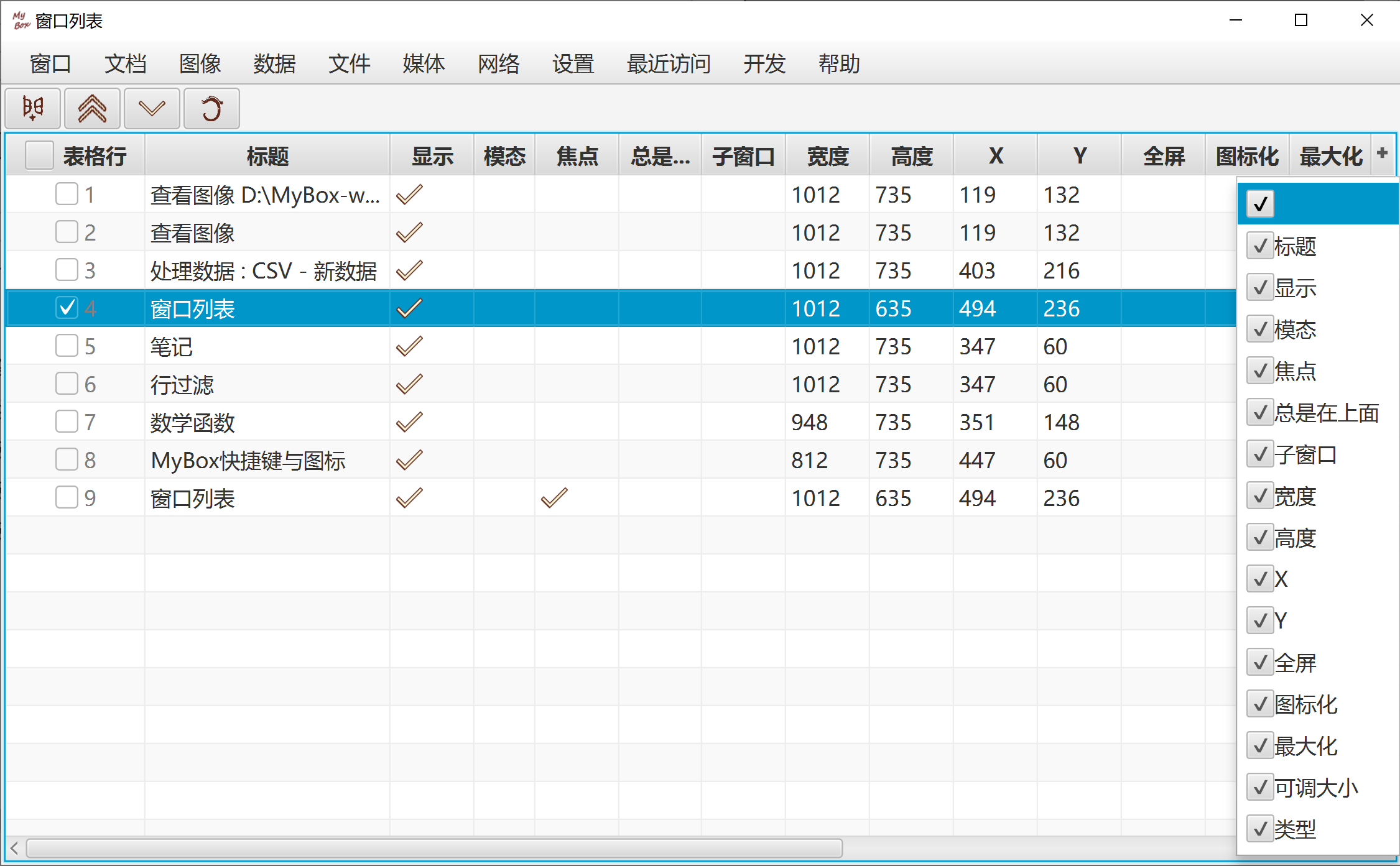The image size is (1400, 866).
Task: Click the 宽度 column header to sort
Action: click(x=827, y=155)
